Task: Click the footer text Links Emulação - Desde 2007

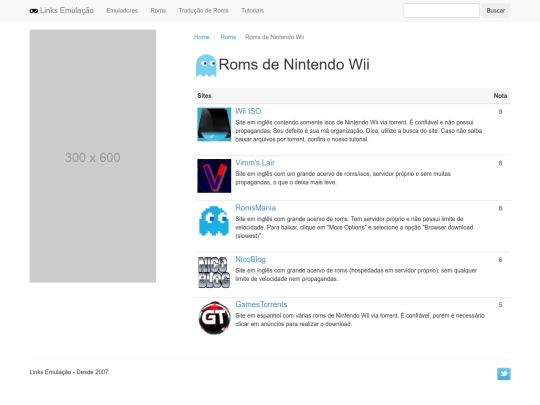Action: click(69, 372)
